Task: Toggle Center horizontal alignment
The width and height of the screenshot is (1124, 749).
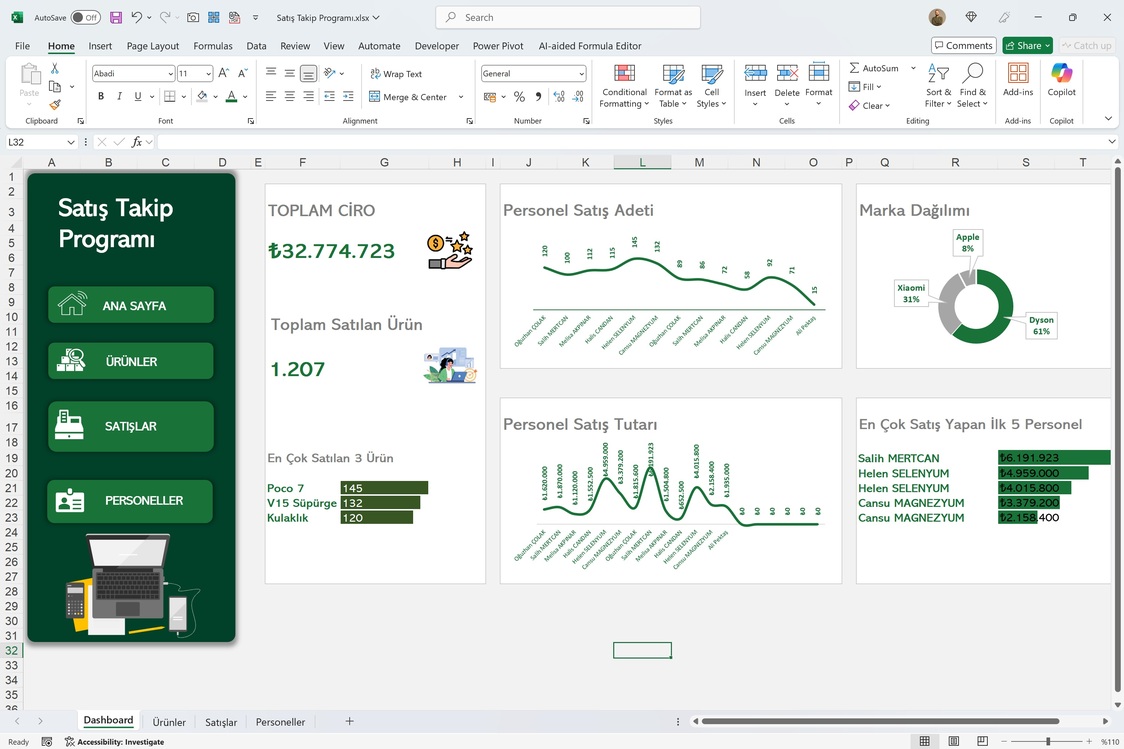Action: [x=289, y=96]
